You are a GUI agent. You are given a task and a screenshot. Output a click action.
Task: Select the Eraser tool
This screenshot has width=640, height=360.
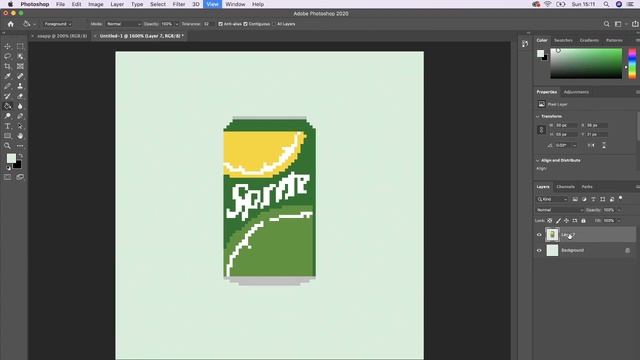point(20,96)
